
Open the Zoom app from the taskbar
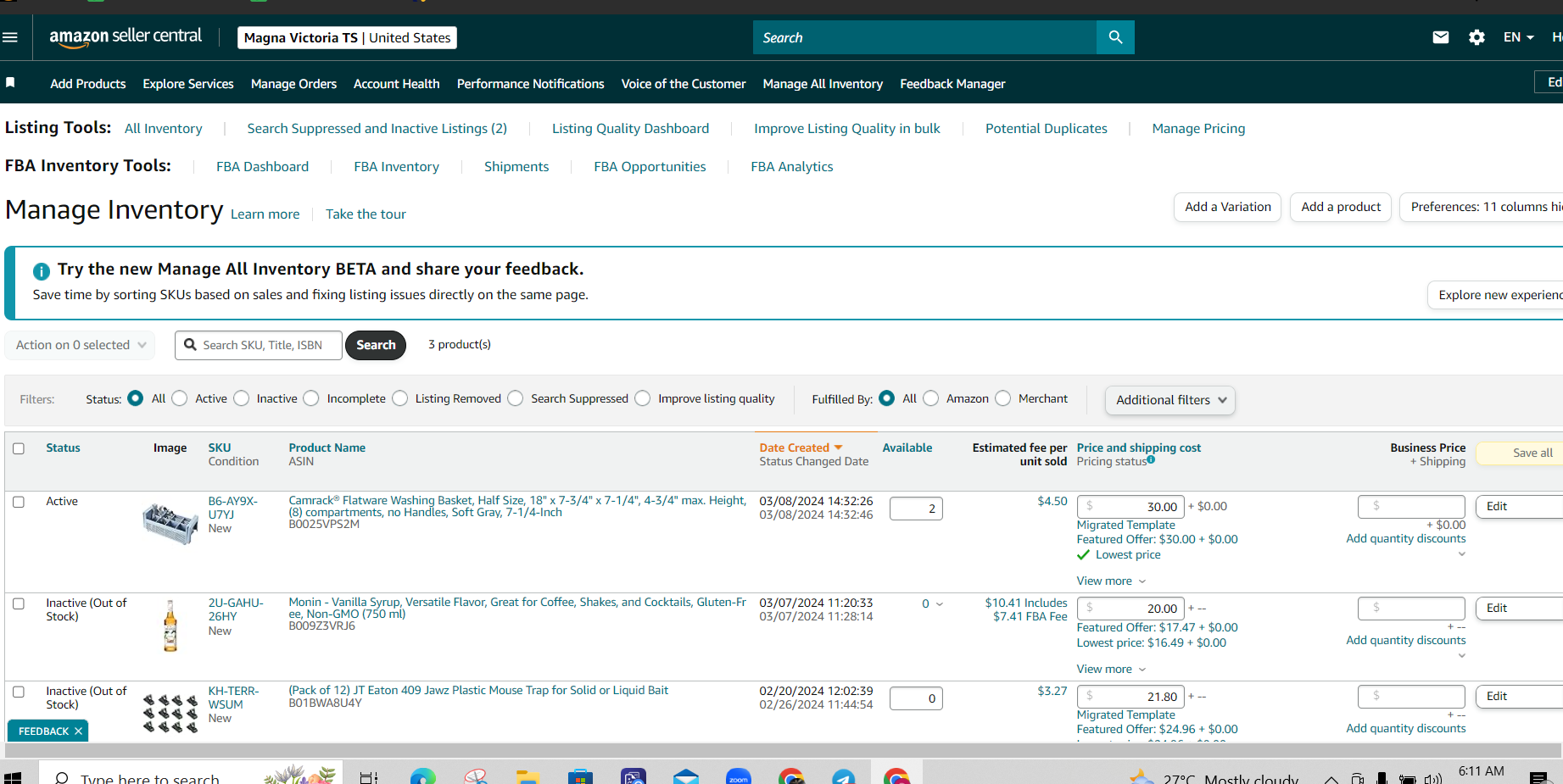[739, 777]
